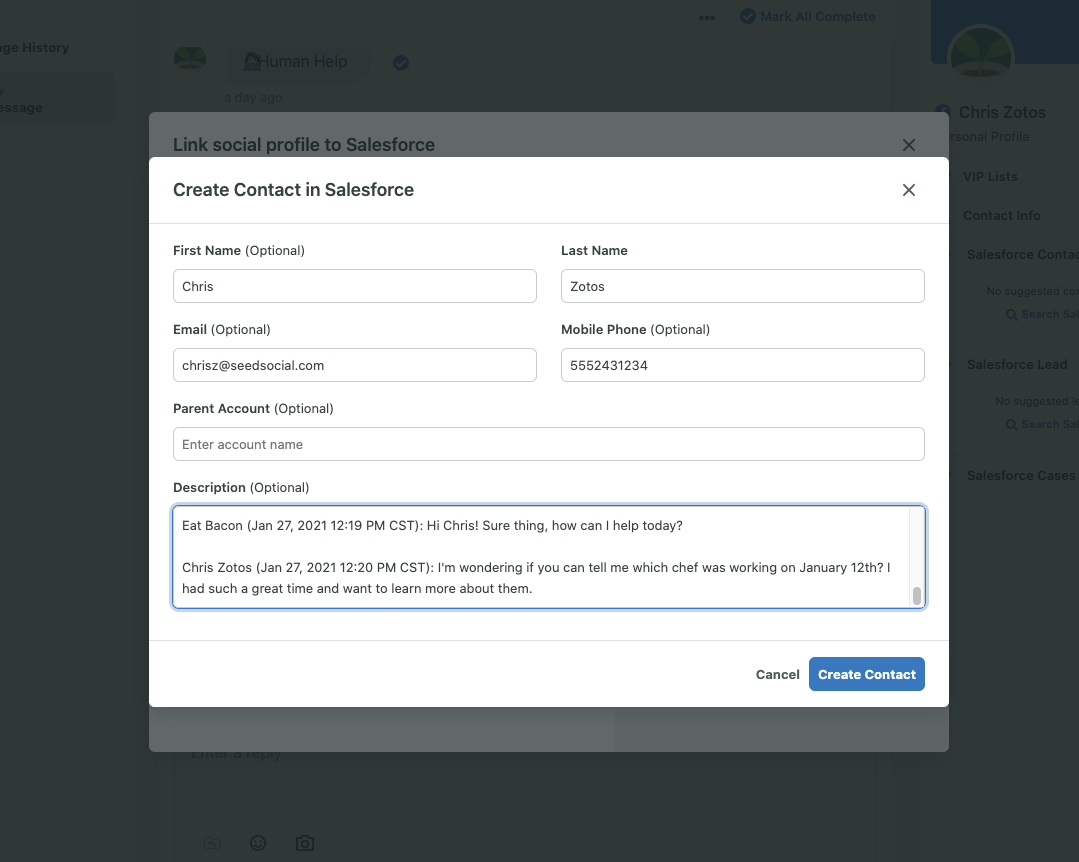Click the 'Create Contact in Salesforce' title

(x=293, y=190)
